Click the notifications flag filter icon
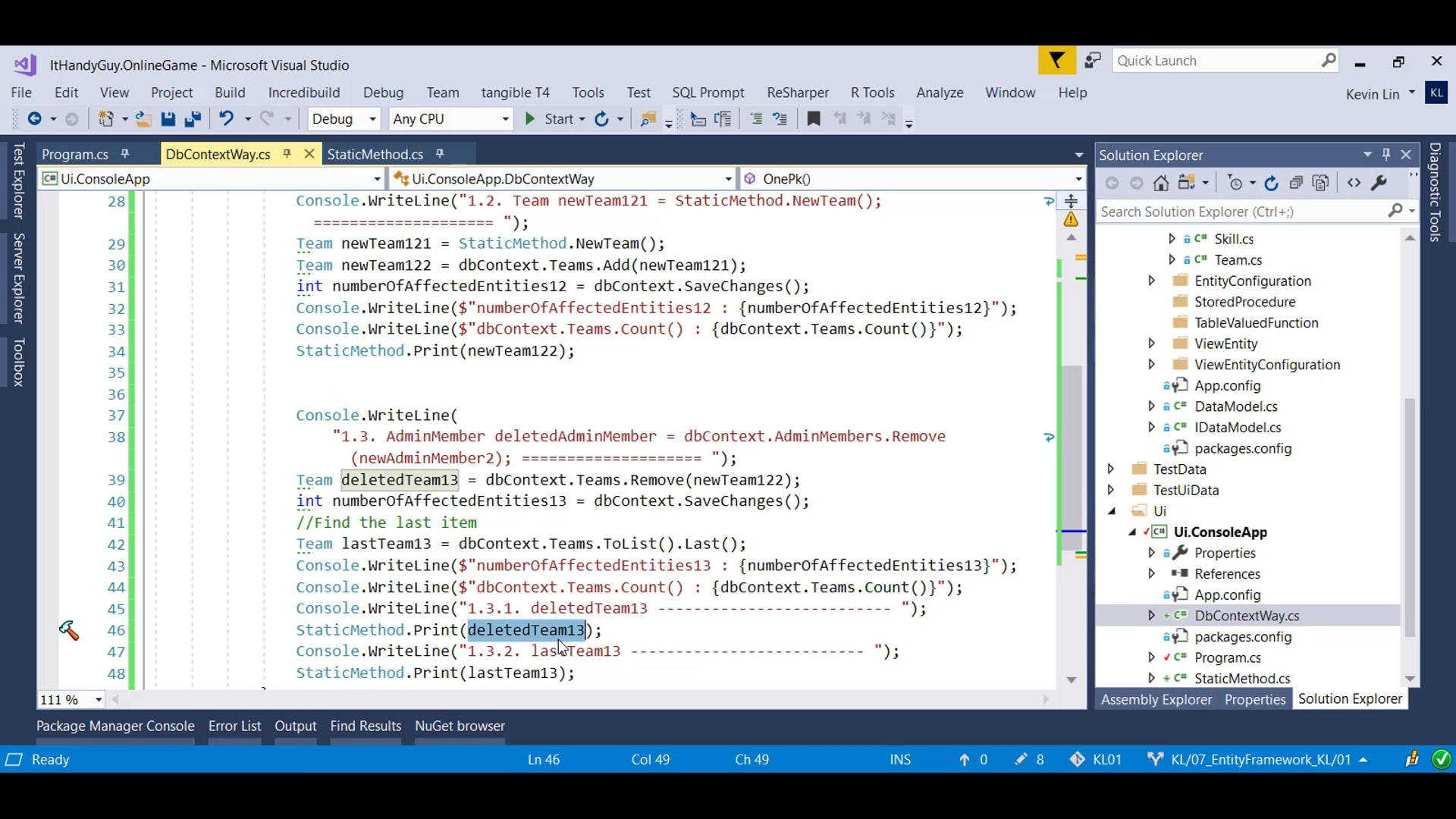Image resolution: width=1456 pixels, height=819 pixels. pos(1056,61)
